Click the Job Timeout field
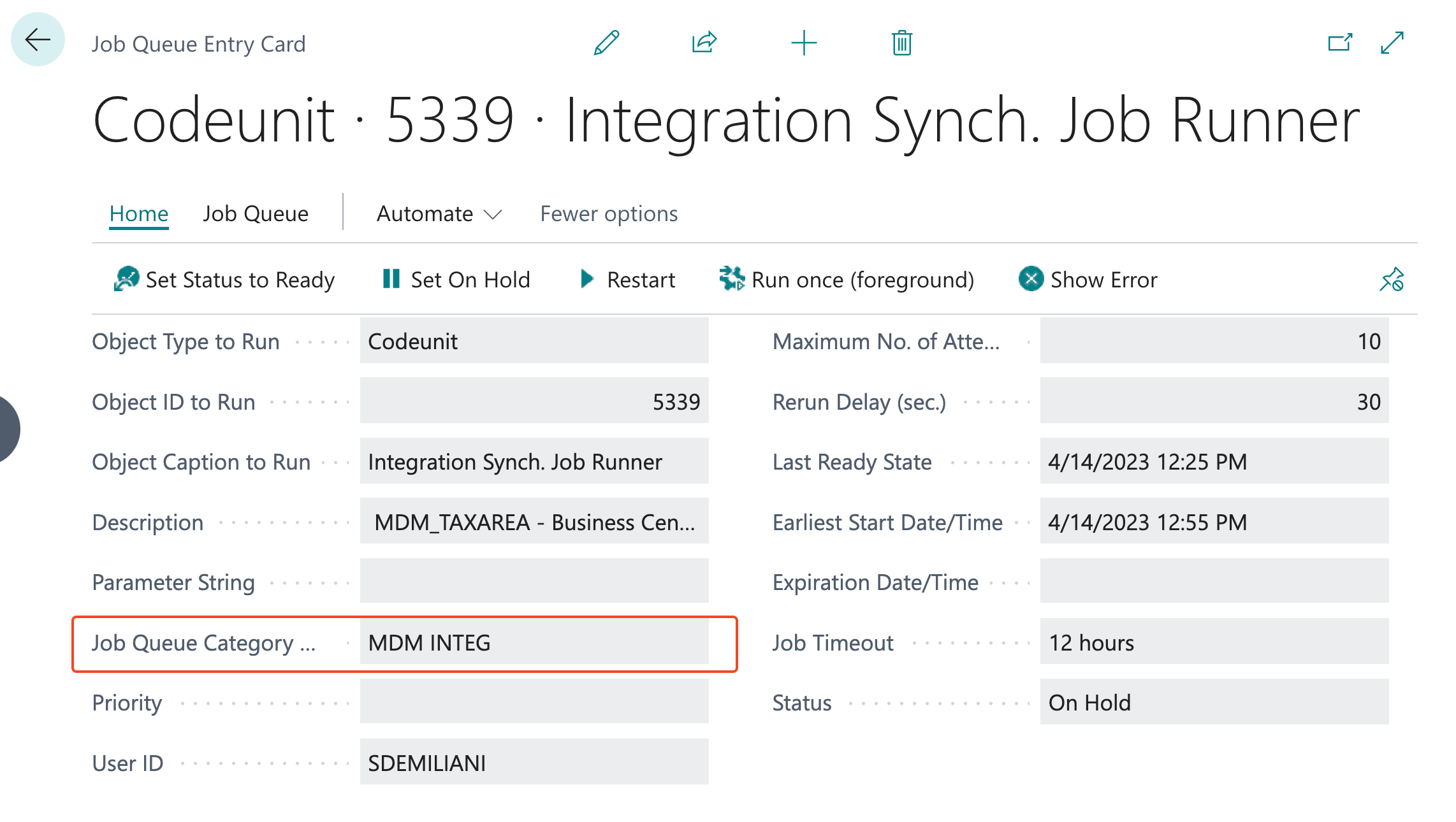The image size is (1456, 822). 1214,642
